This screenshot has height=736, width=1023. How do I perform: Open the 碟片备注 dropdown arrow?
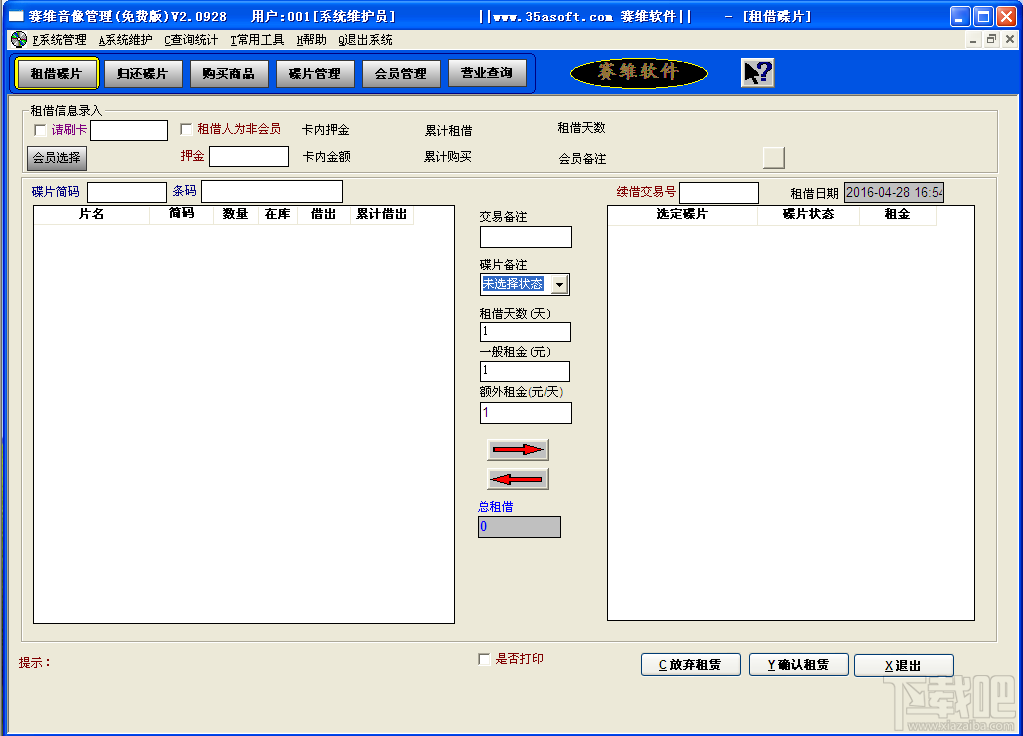559,284
